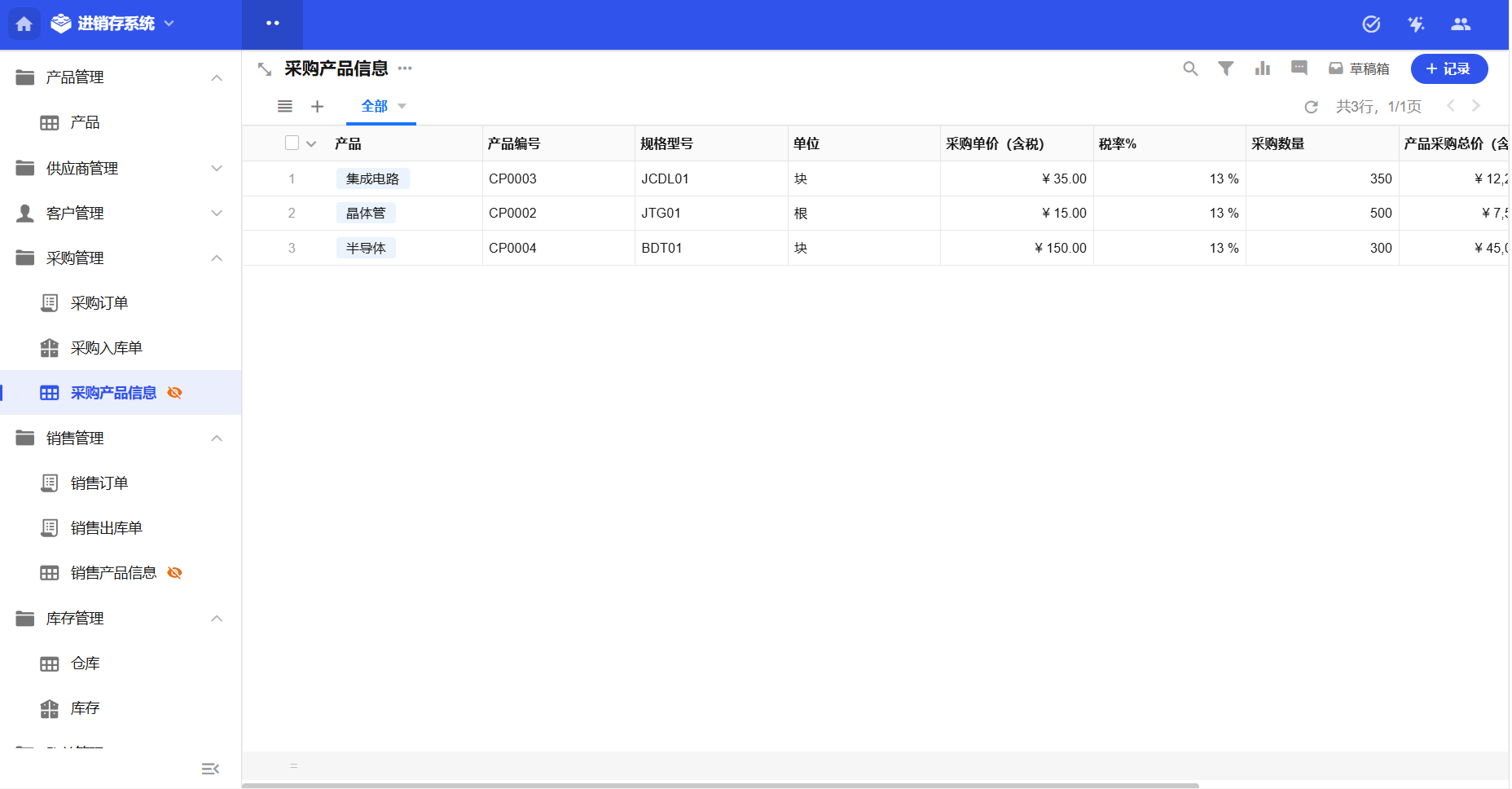The width and height of the screenshot is (1512, 789).
Task: Open the contacts people icon in header
Action: [x=1461, y=24]
